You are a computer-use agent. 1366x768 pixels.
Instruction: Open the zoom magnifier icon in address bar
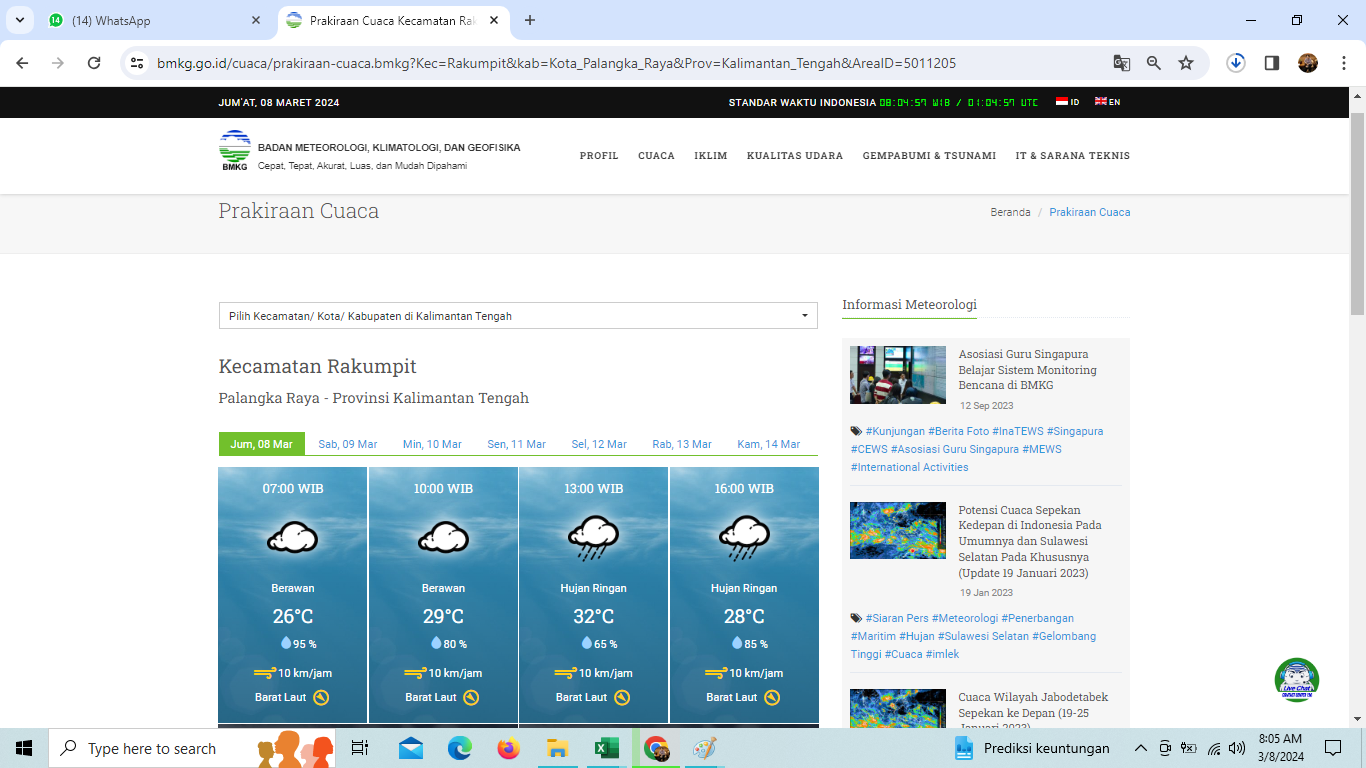(1154, 63)
